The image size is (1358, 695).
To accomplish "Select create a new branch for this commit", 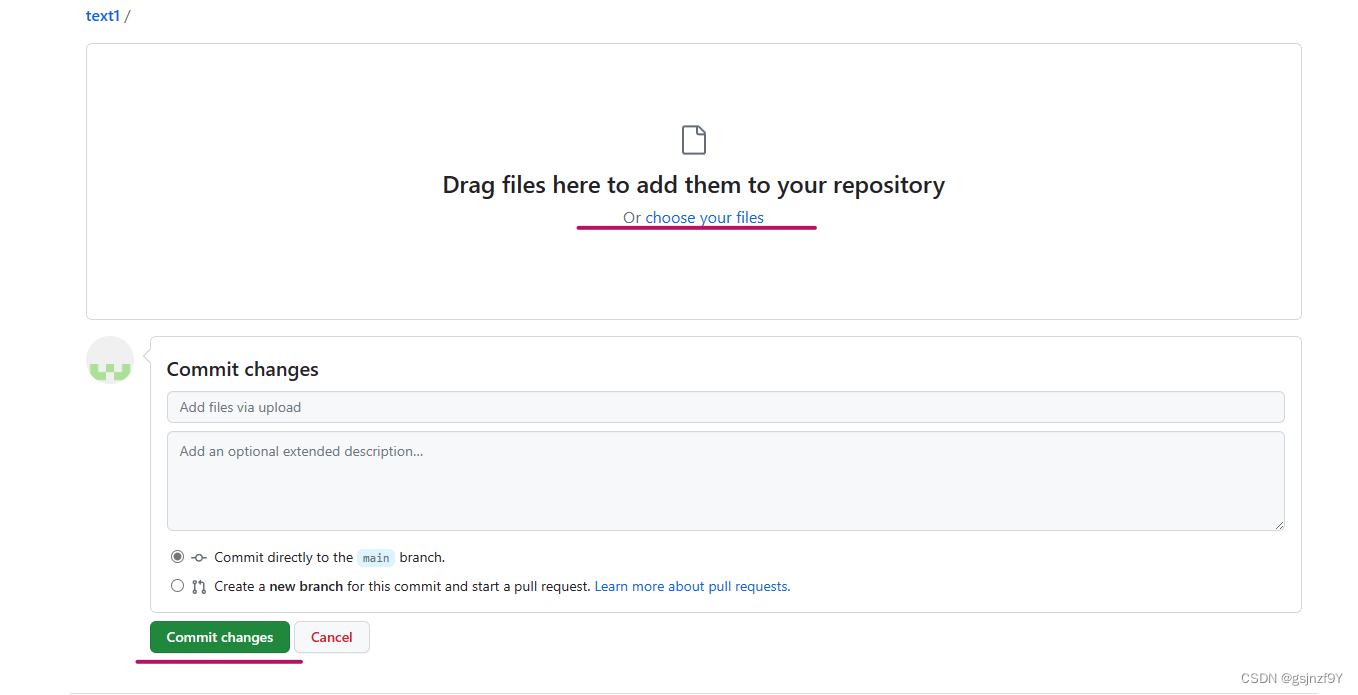I will point(177,585).
